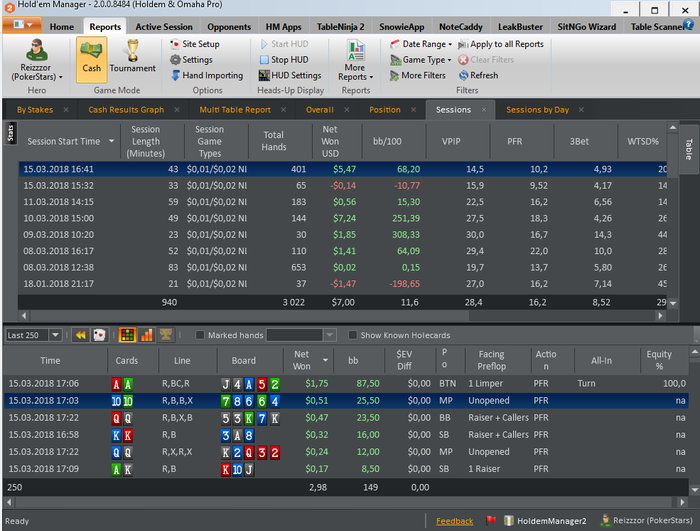Close the Multi Table Report tab
700x531 pixels.
click(x=283, y=110)
